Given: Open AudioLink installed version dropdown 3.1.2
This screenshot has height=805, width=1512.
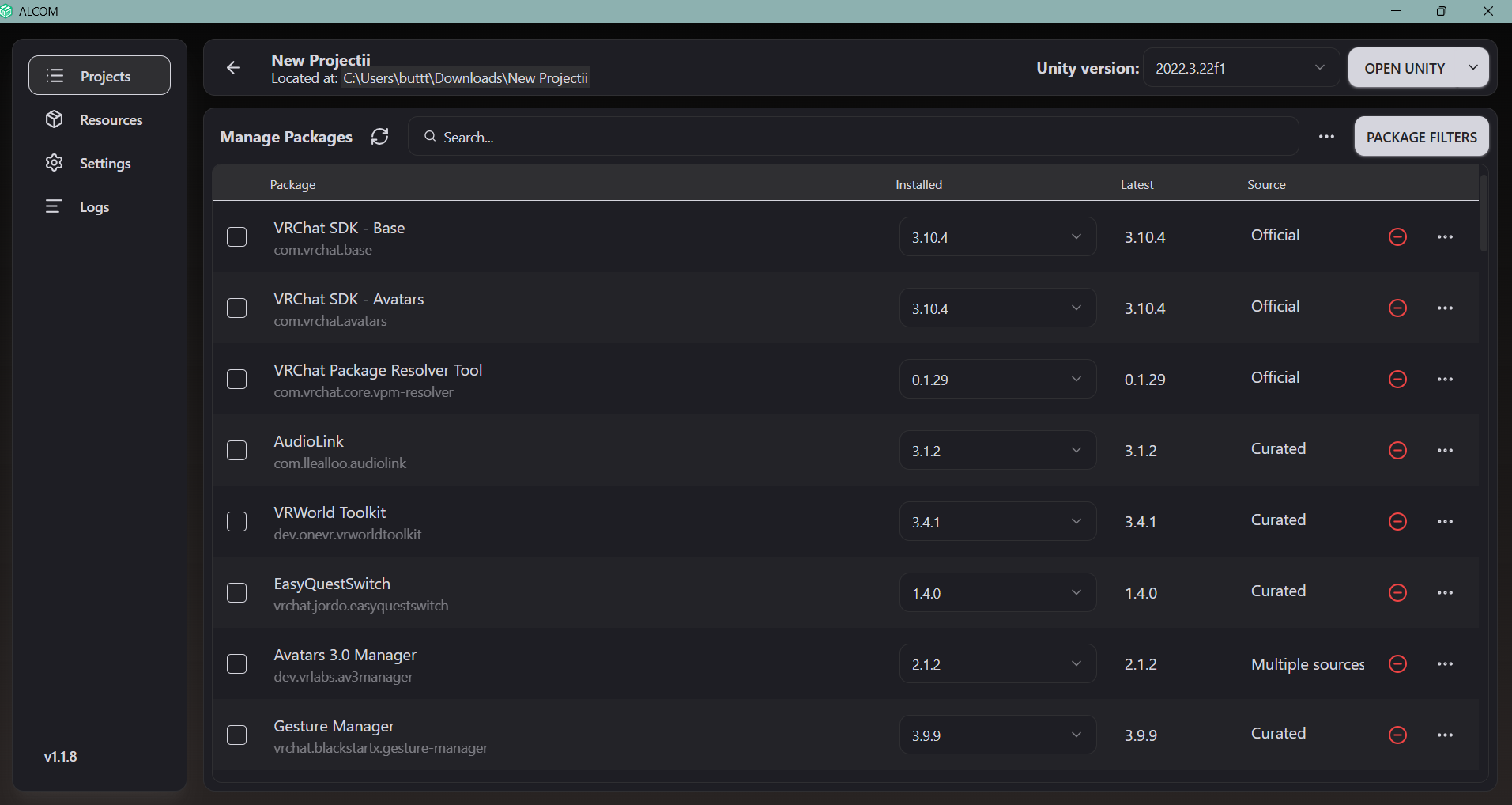Looking at the screenshot, I should pyautogui.click(x=997, y=450).
